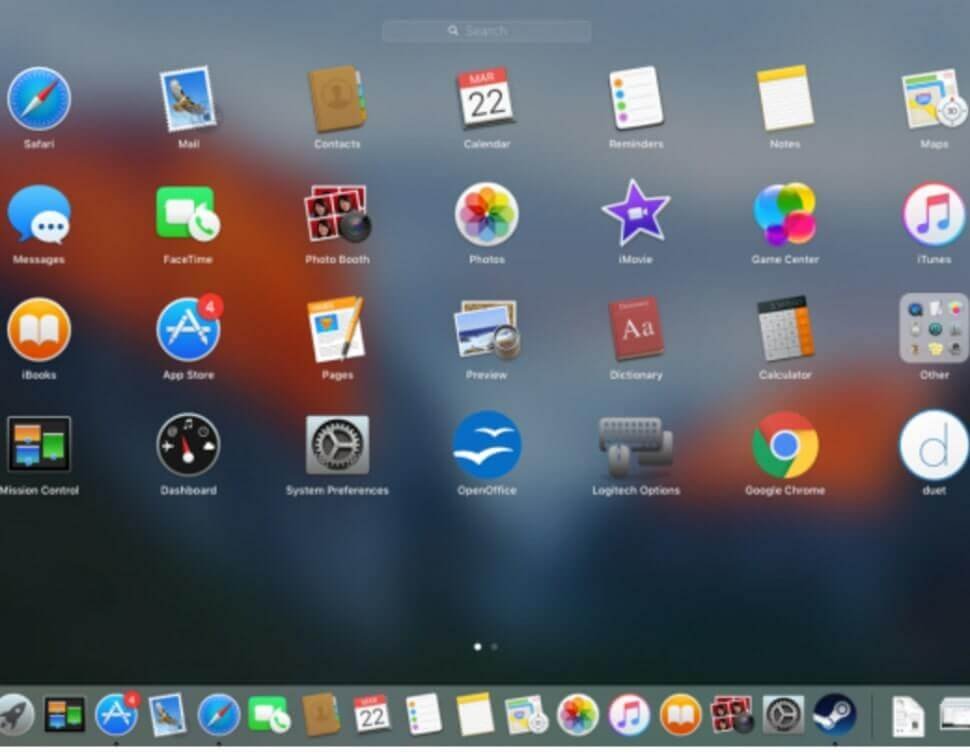The width and height of the screenshot is (970, 754).
Task: Open Game Center
Action: (785, 215)
